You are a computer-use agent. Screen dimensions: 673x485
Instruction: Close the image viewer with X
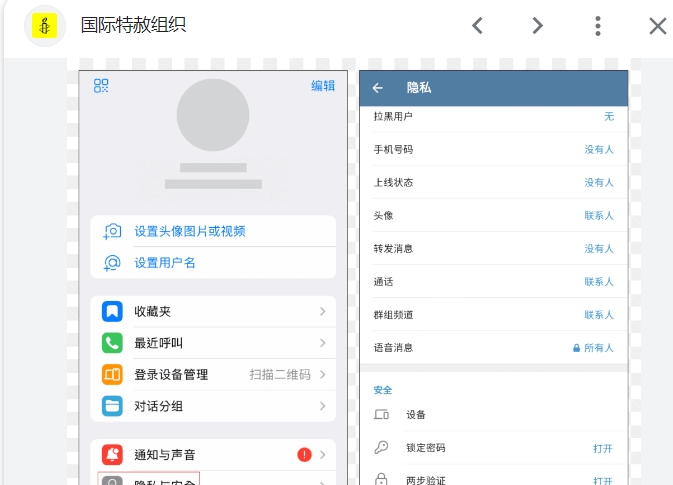[x=658, y=26]
